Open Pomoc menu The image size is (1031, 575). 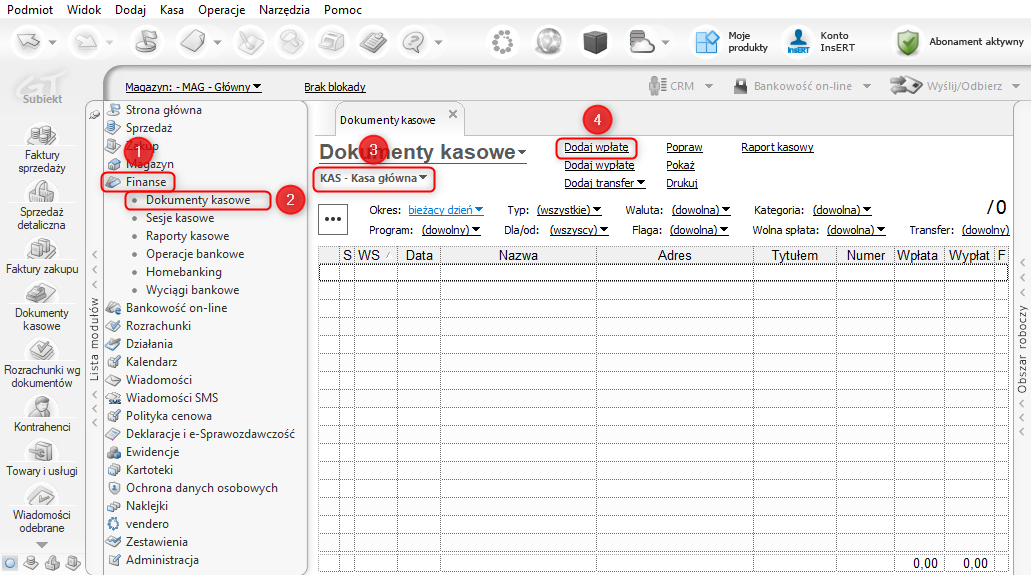click(x=343, y=10)
